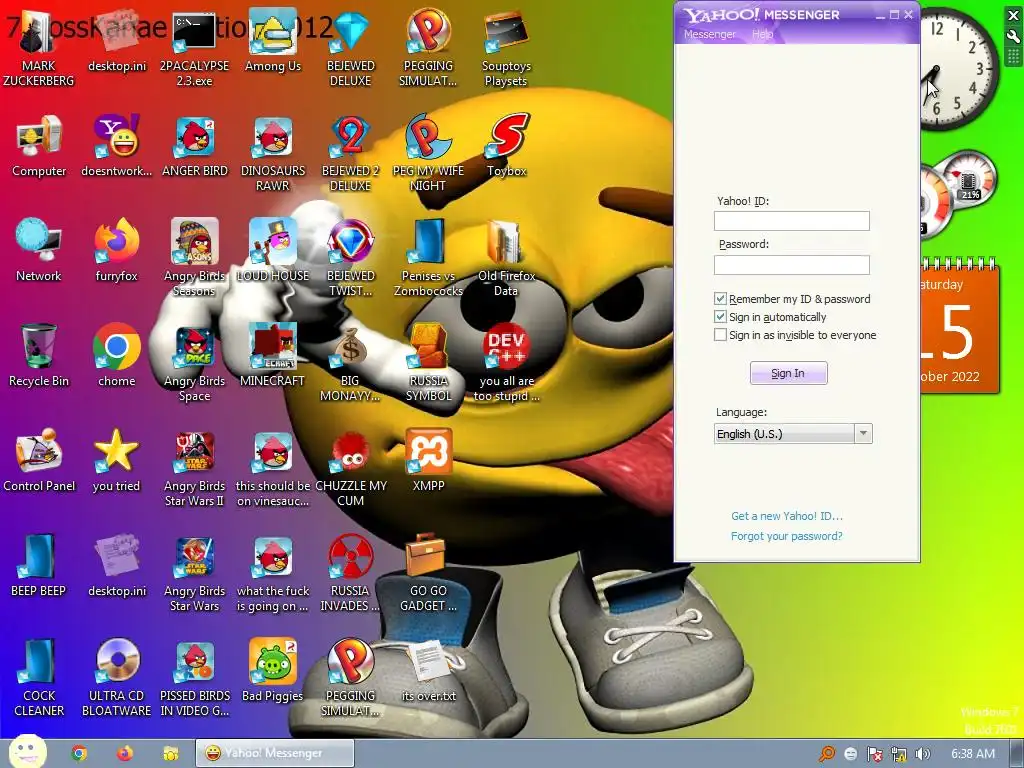The image size is (1024, 768).
Task: Click the BEJEWED 2 DELUXE icon
Action: [x=351, y=152]
